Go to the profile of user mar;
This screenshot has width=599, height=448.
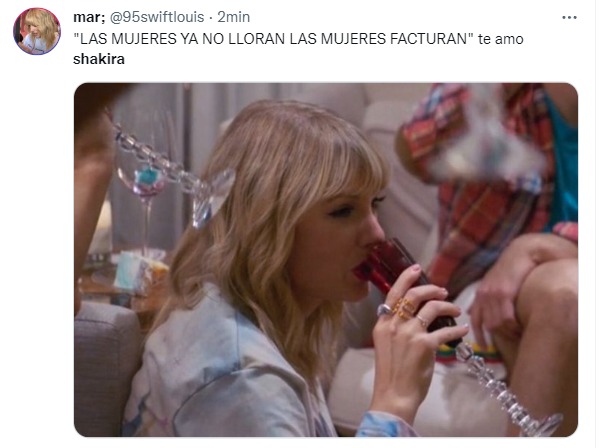[x=89, y=17]
